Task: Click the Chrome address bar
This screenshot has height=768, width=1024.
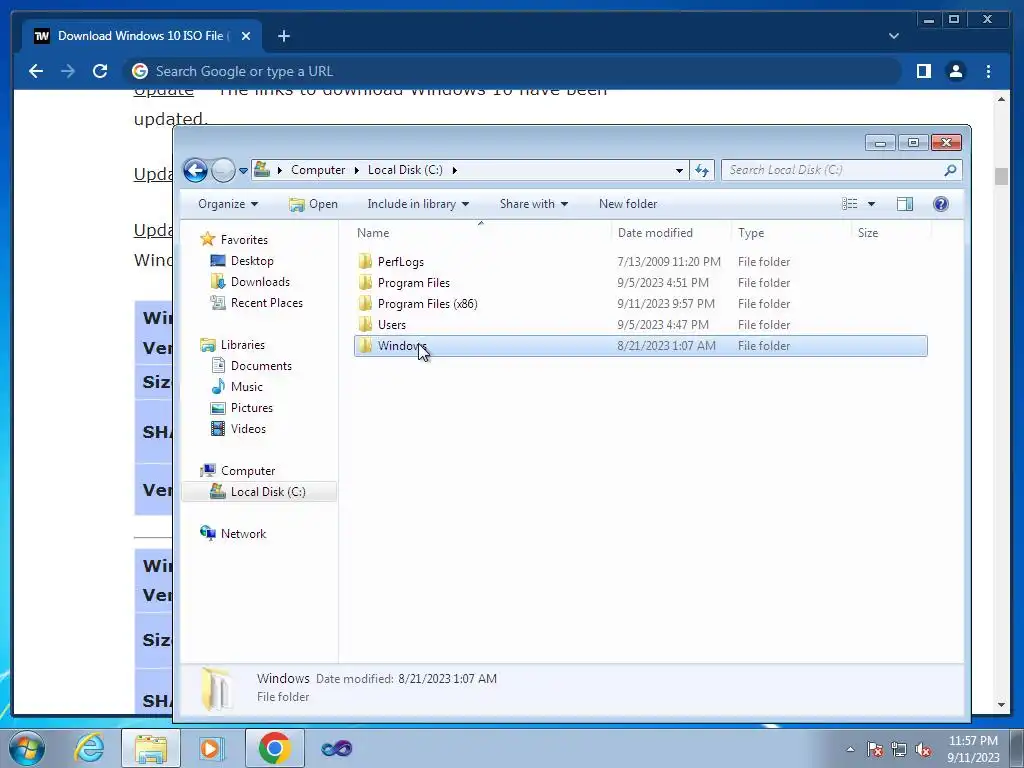Action: click(513, 71)
